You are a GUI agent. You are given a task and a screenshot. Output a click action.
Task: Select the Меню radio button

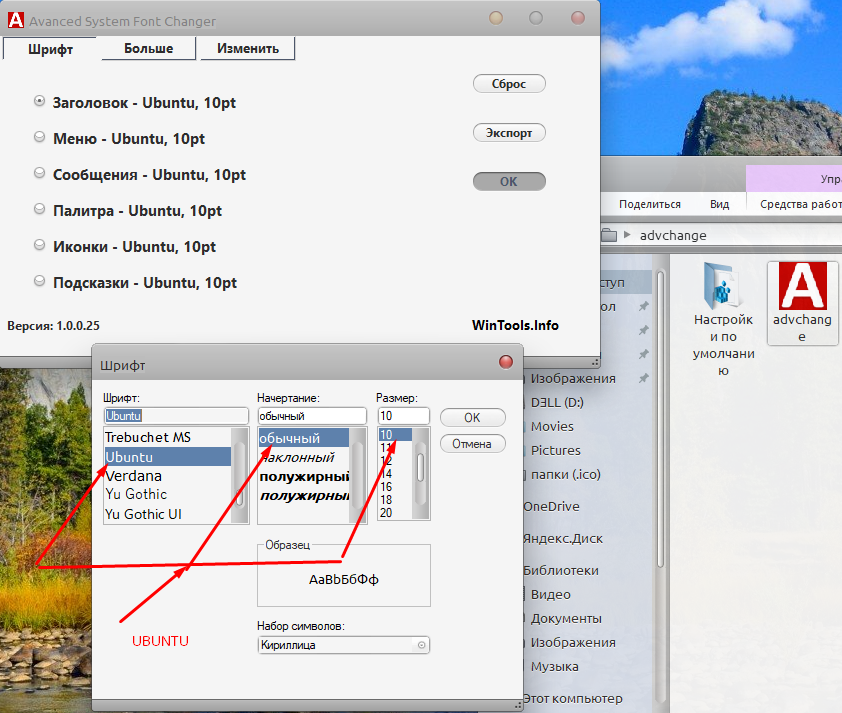[39, 137]
